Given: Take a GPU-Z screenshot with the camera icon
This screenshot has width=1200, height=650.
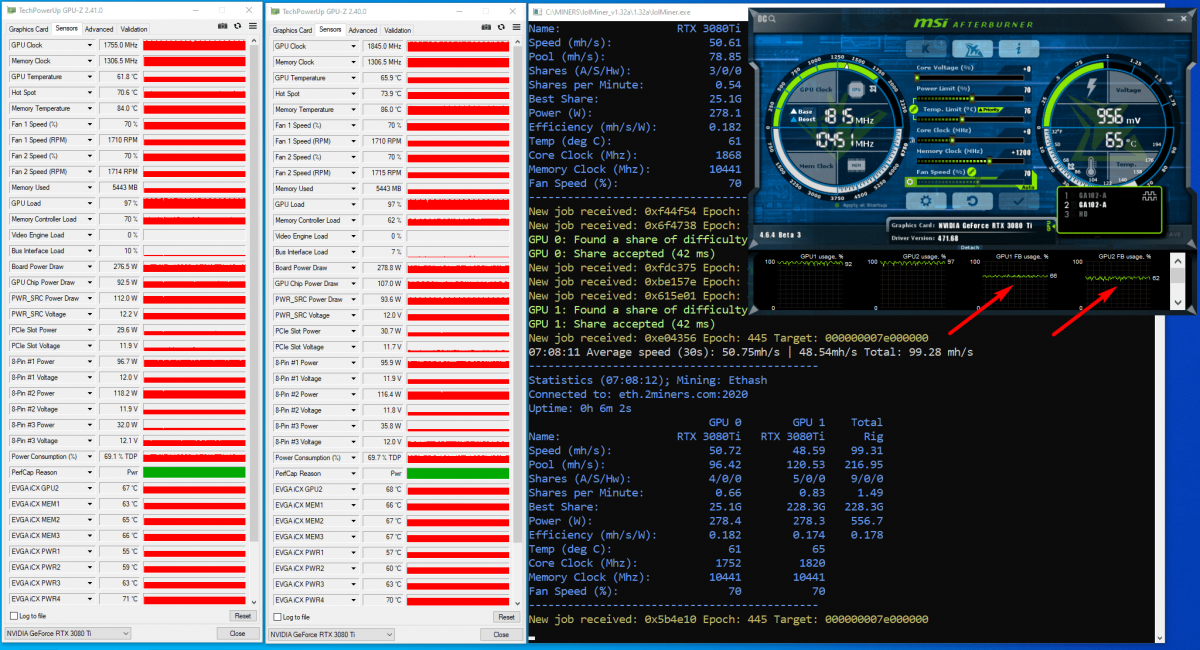Looking at the screenshot, I should pos(223,26).
